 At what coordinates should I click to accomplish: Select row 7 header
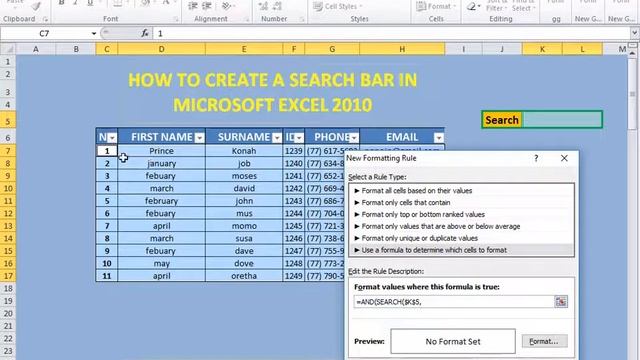(x=8, y=151)
